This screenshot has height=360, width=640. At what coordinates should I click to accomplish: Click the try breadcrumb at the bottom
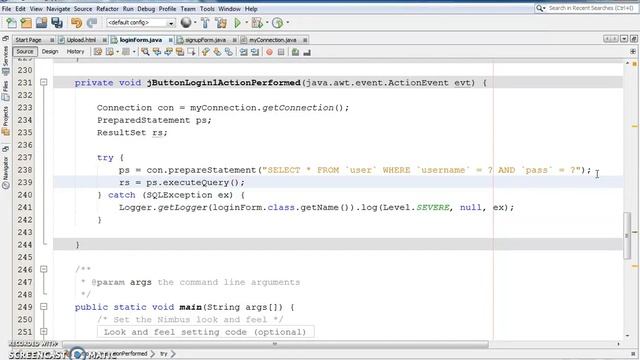point(163,354)
